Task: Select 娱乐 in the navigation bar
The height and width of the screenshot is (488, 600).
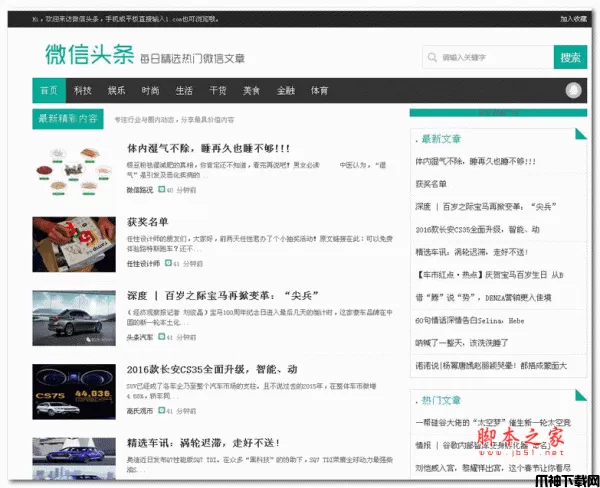Action: point(117,90)
